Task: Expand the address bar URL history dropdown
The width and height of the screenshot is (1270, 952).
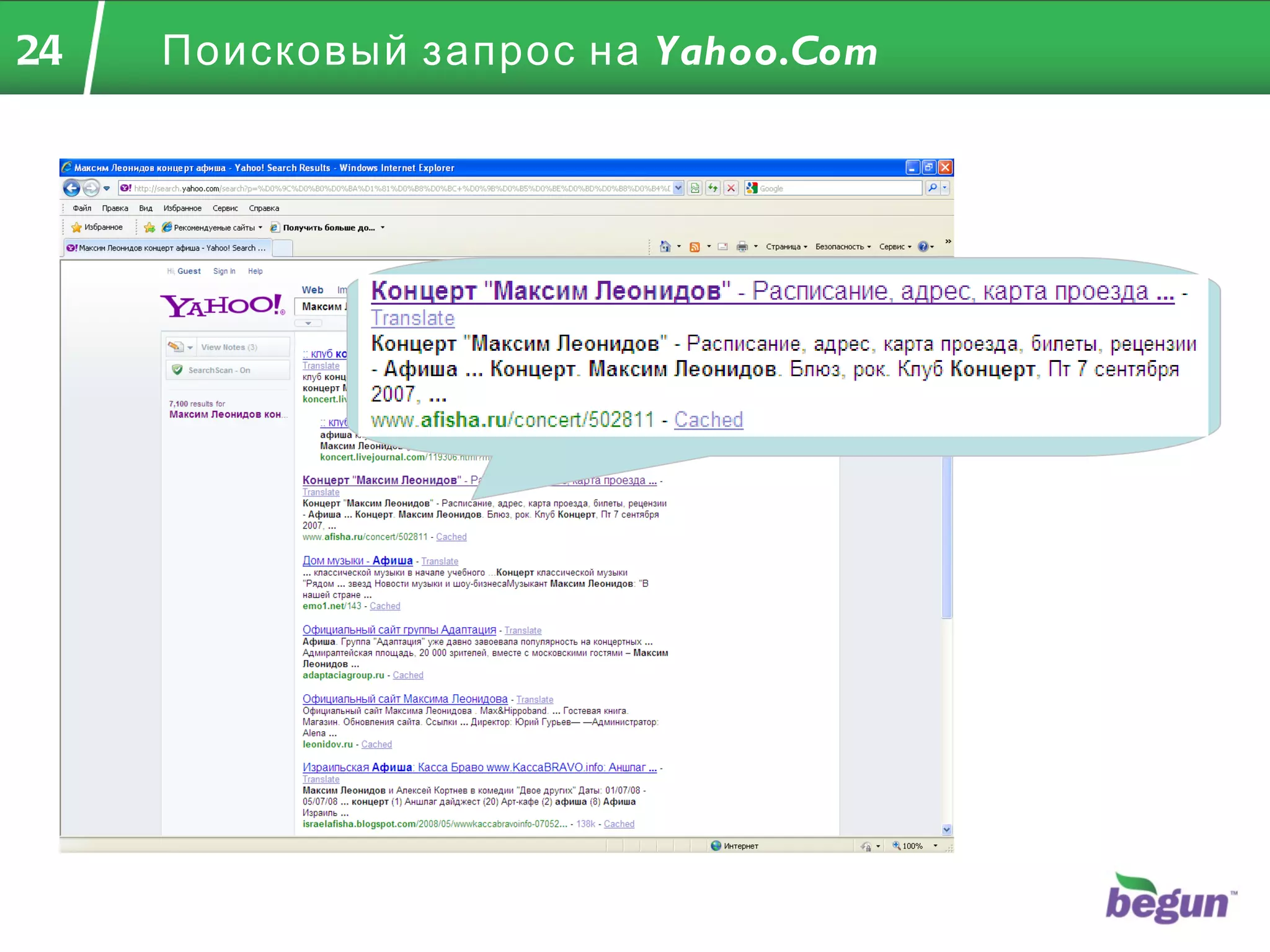Action: click(678, 188)
